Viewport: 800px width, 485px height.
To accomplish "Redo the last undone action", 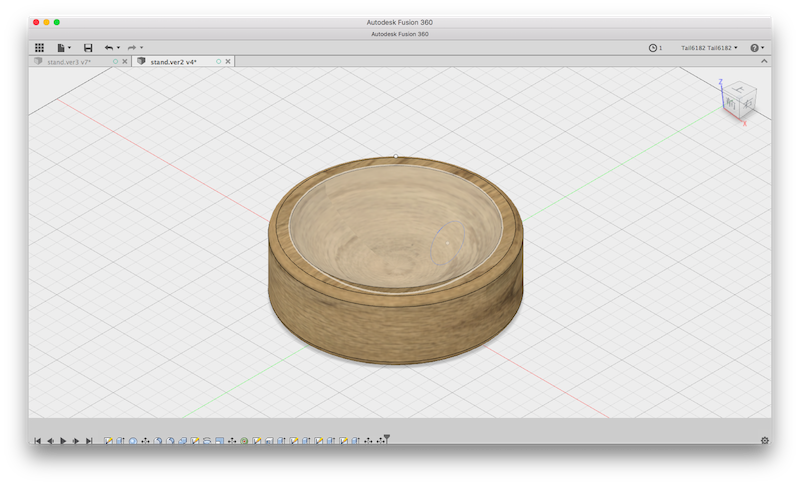I will [x=132, y=47].
